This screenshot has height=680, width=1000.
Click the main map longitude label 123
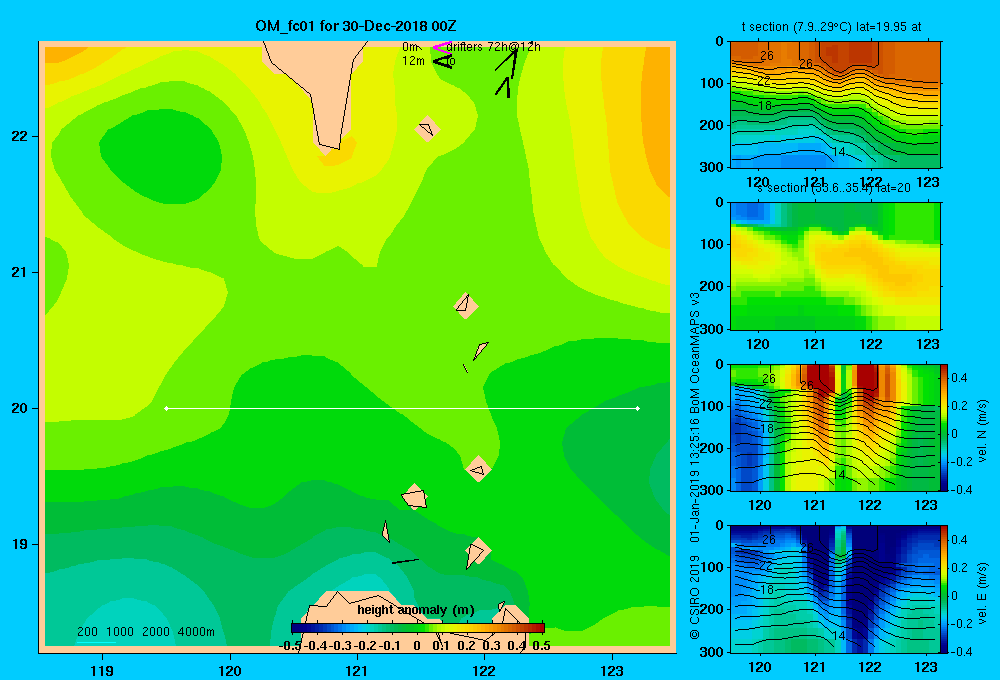tap(612, 670)
